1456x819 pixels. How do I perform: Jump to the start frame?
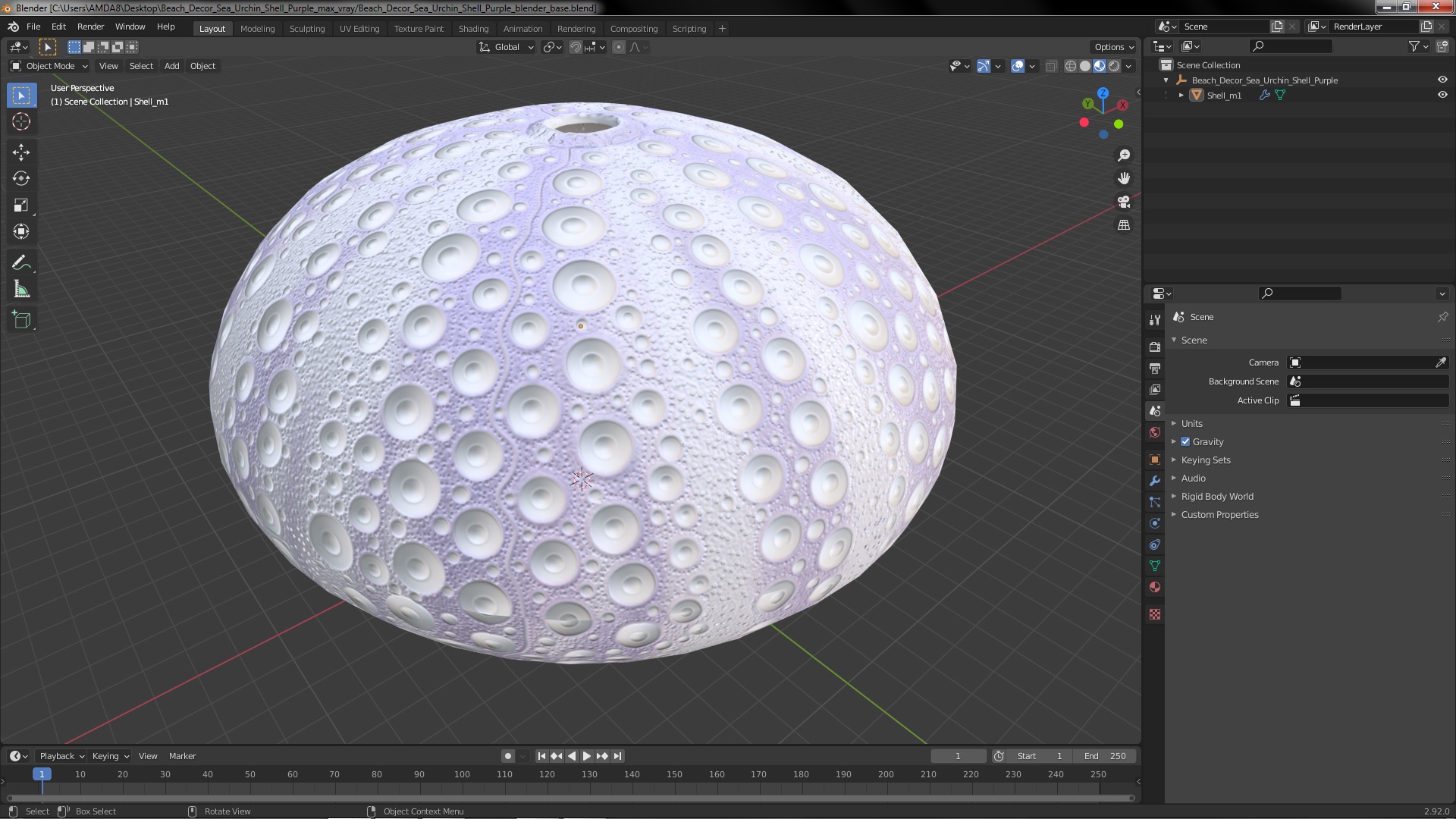[541, 756]
